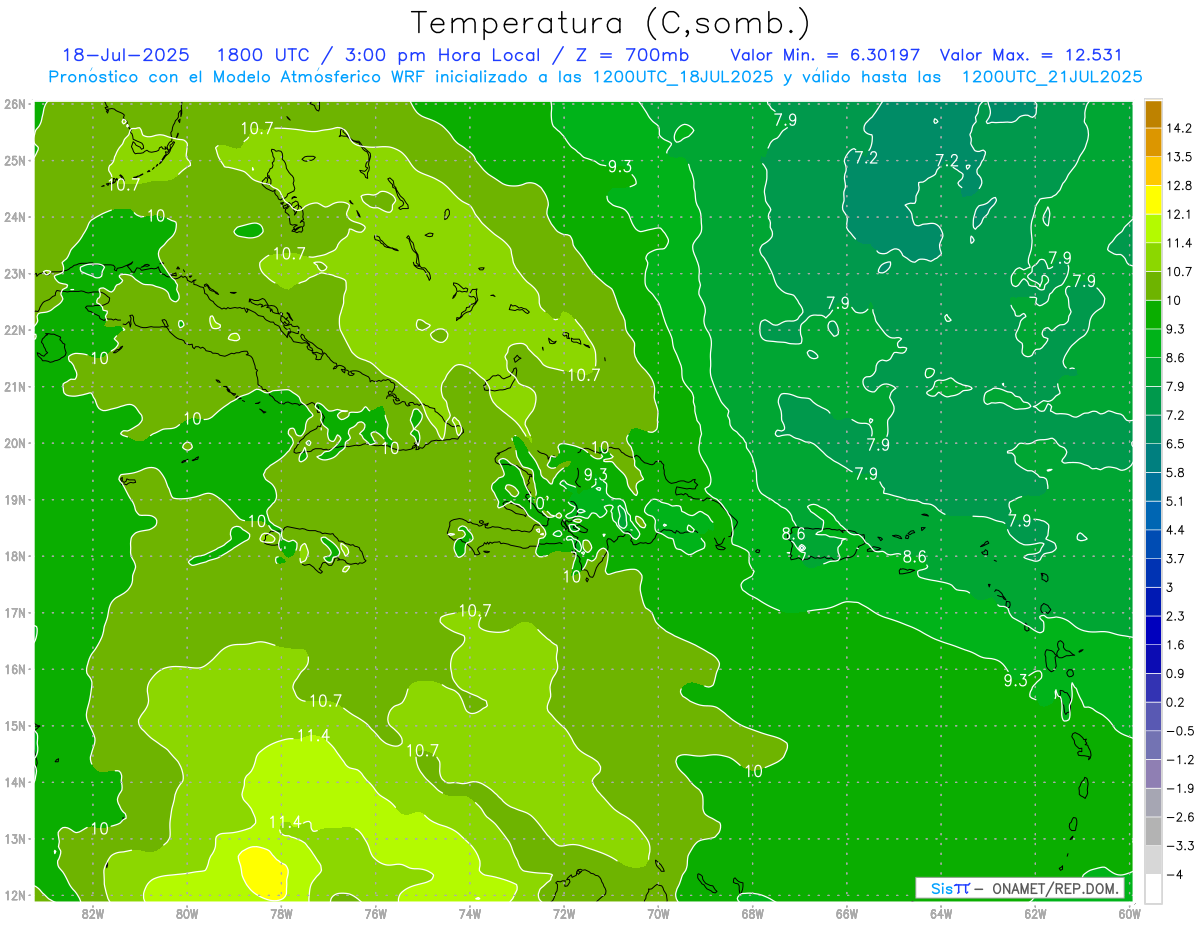1200x927 pixels.
Task: Click the 24N latitude axis label
Action: [14, 216]
